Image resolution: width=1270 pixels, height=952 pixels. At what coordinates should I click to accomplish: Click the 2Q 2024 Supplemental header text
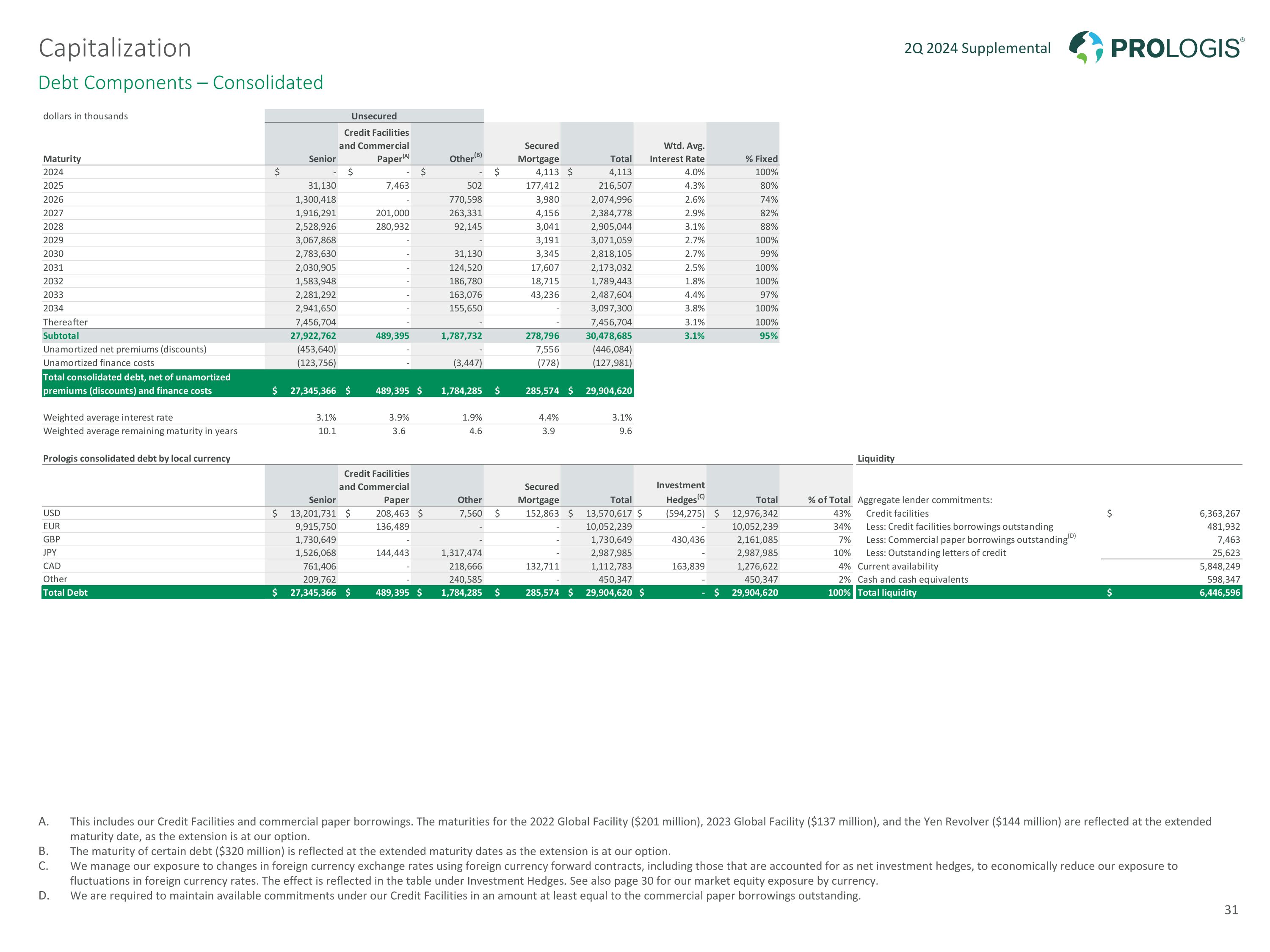(977, 48)
